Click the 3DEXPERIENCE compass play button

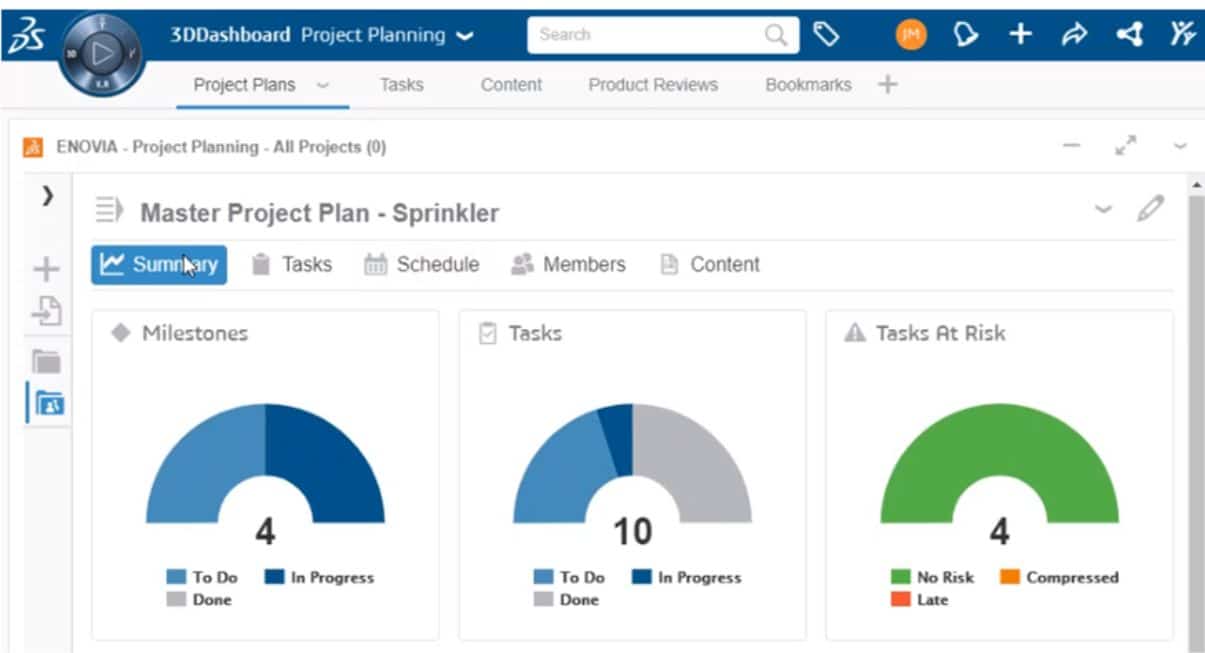coord(102,55)
